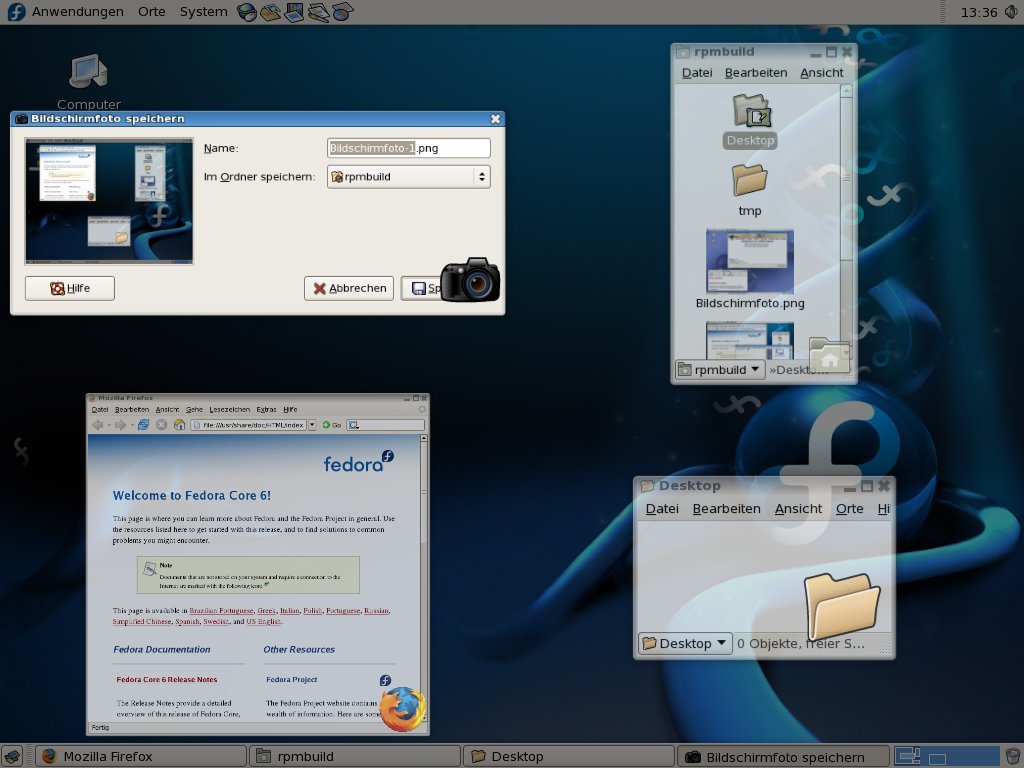This screenshot has height=768, width=1024.
Task: Open the tmp folder in the rpmbuild window
Action: tap(749, 181)
